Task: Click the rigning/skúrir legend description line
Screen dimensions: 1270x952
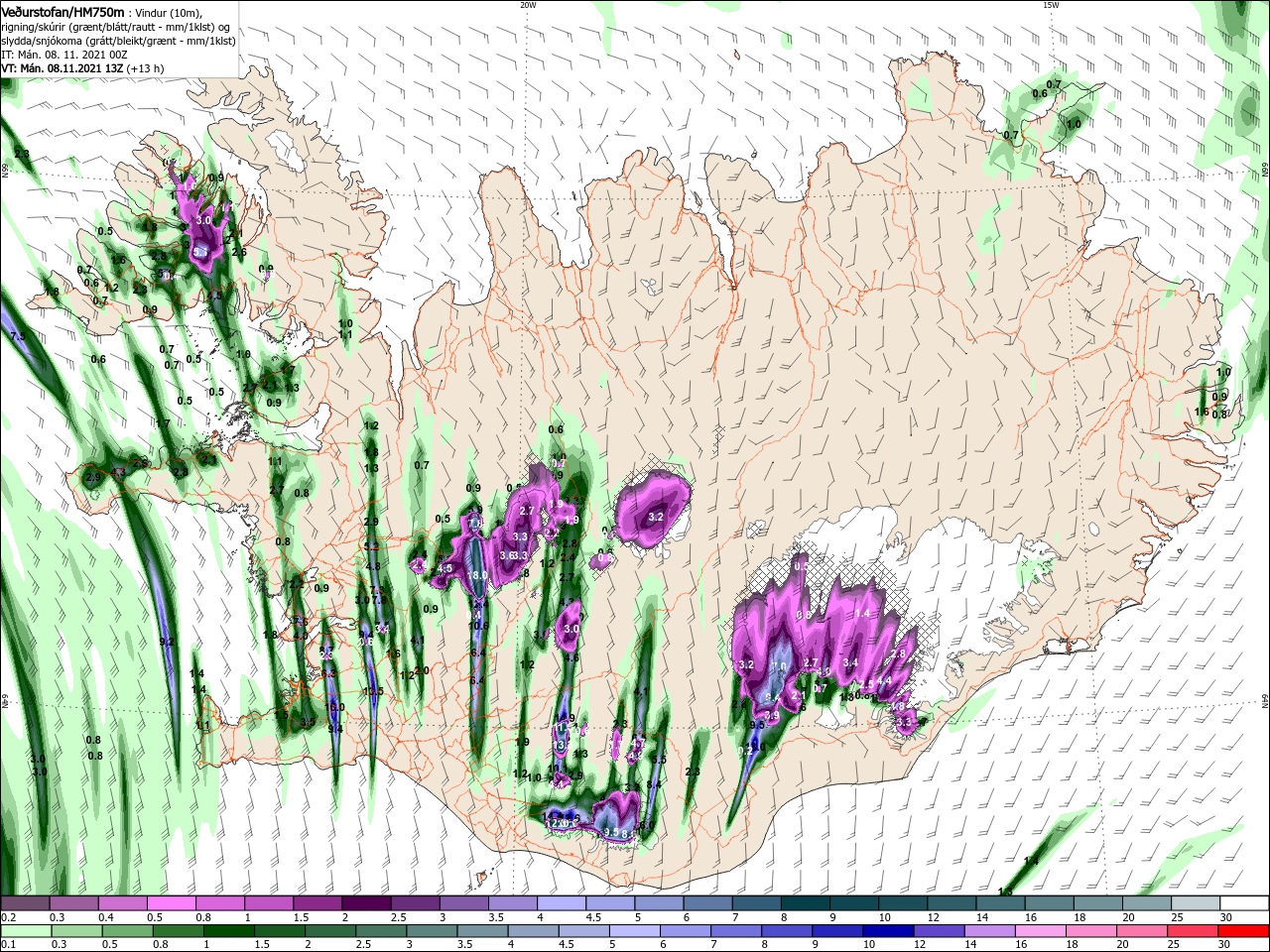Action: click(115, 27)
